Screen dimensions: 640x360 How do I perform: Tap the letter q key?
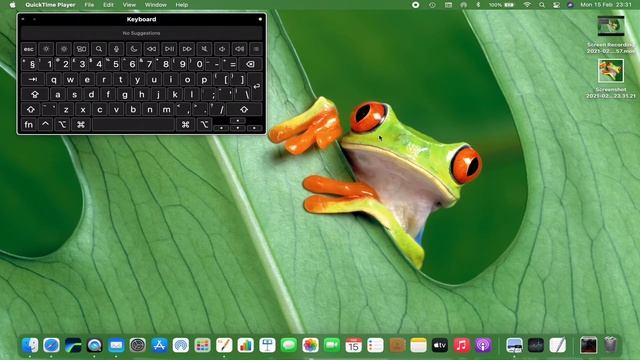point(53,79)
